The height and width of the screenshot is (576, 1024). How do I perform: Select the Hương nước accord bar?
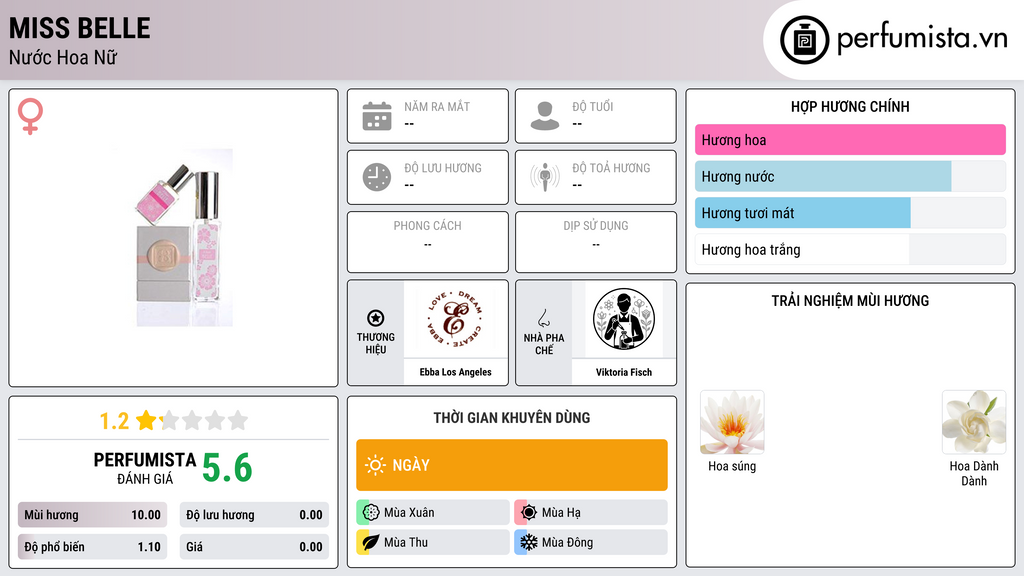(850, 176)
